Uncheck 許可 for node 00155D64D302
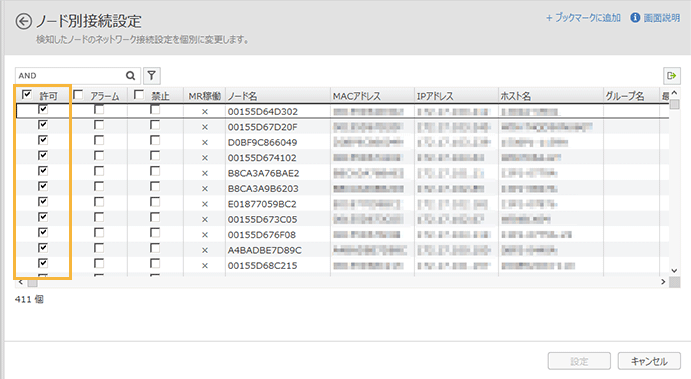The image size is (691, 379). click(43, 109)
